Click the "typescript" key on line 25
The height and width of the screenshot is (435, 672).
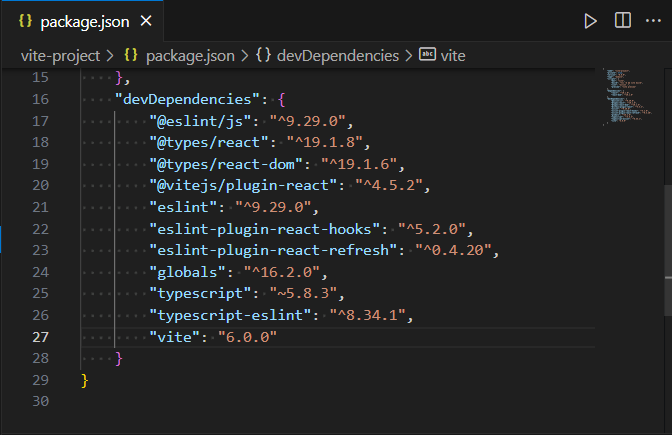[200, 294]
